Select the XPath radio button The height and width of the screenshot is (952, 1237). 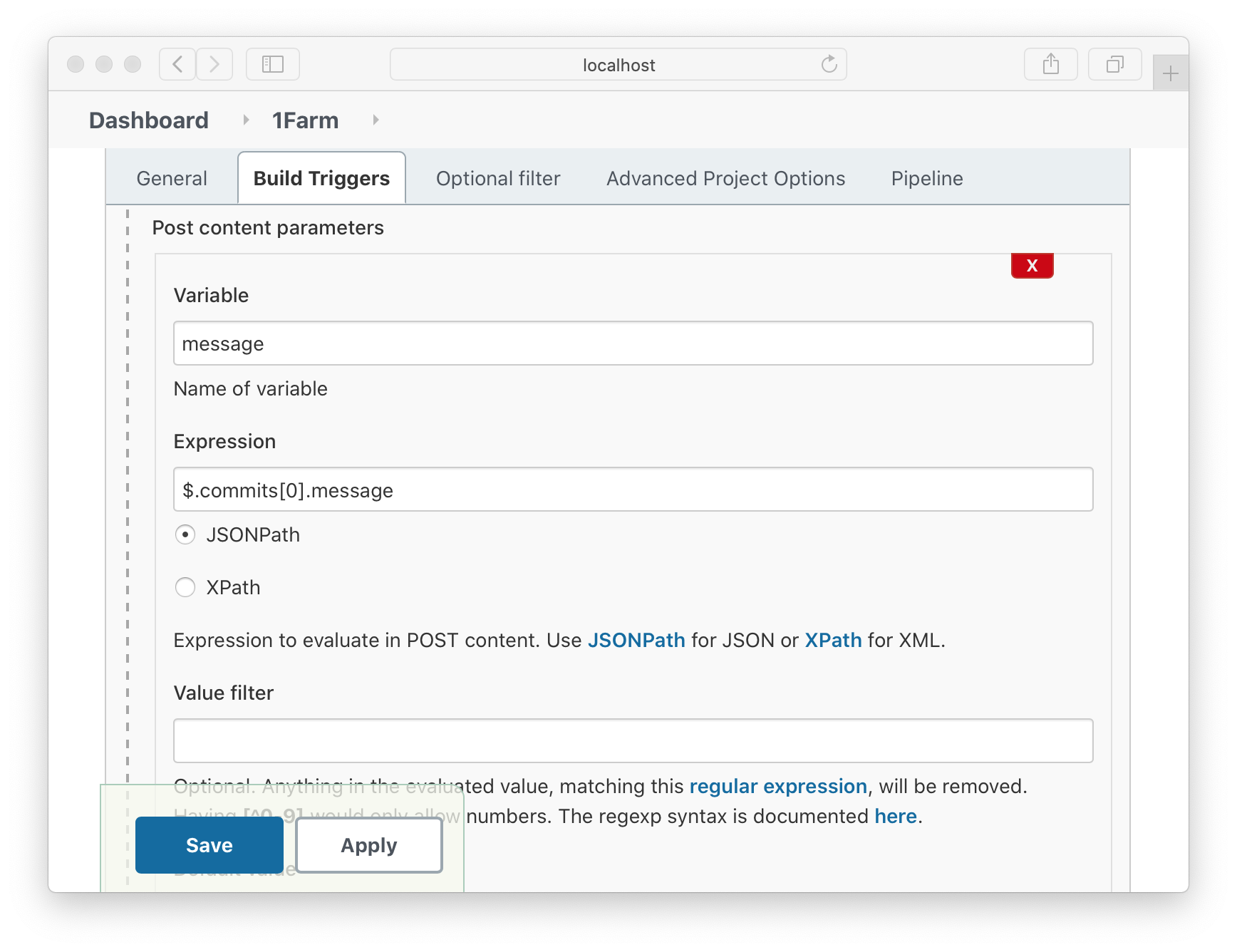coord(185,587)
